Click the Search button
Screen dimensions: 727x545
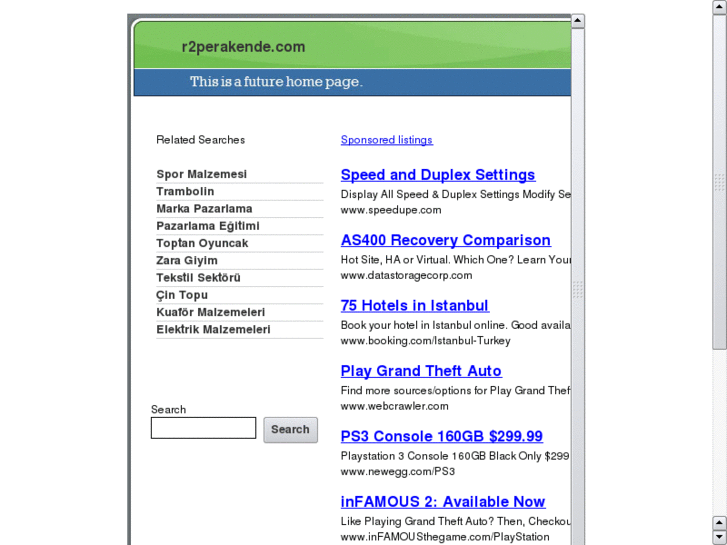point(291,430)
